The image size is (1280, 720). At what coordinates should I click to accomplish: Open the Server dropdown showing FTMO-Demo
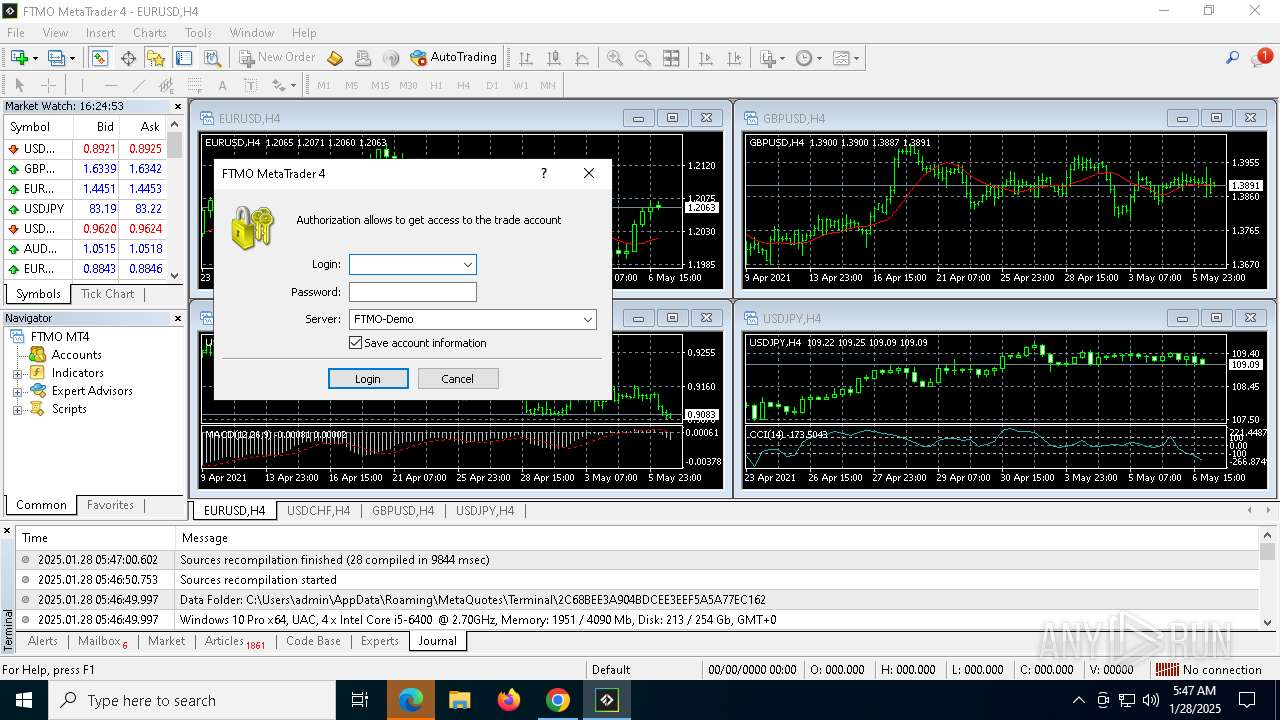[588, 320]
